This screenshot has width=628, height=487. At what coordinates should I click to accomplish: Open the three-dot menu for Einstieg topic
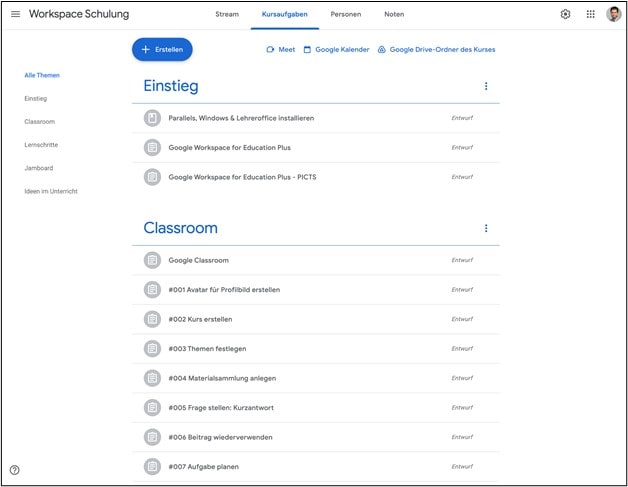click(x=486, y=86)
